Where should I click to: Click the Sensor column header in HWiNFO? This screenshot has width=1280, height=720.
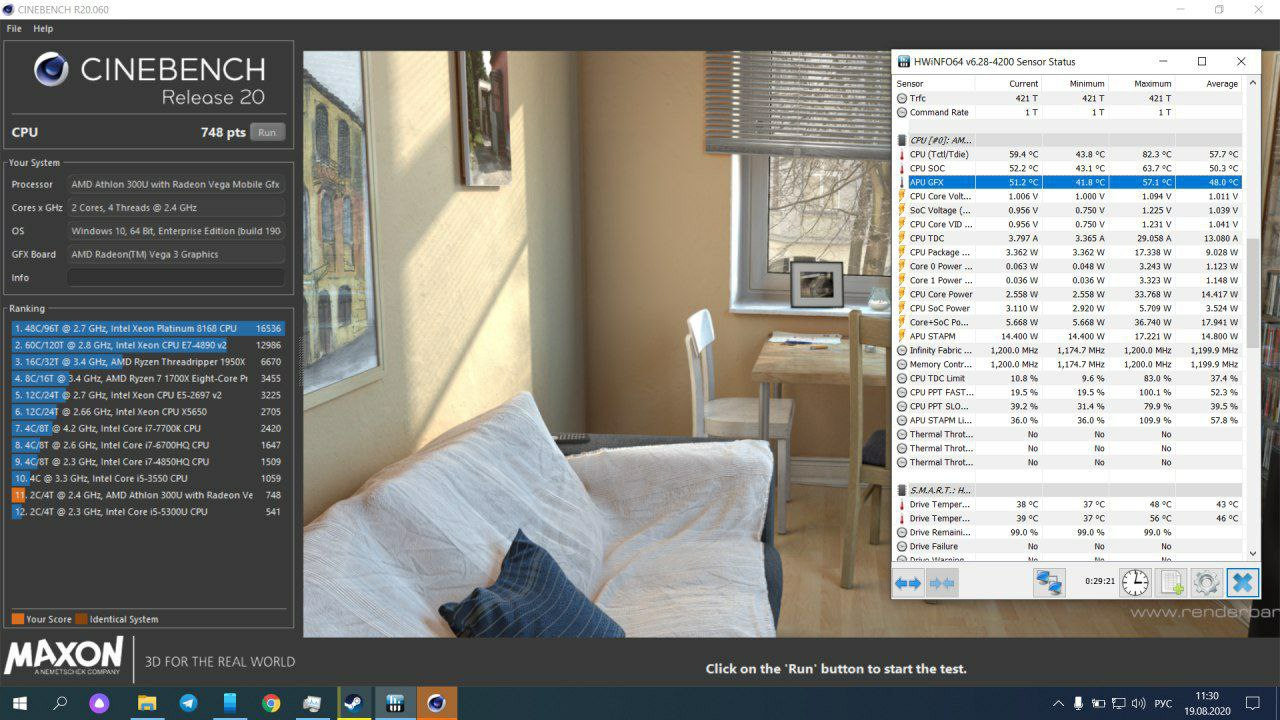pos(933,84)
